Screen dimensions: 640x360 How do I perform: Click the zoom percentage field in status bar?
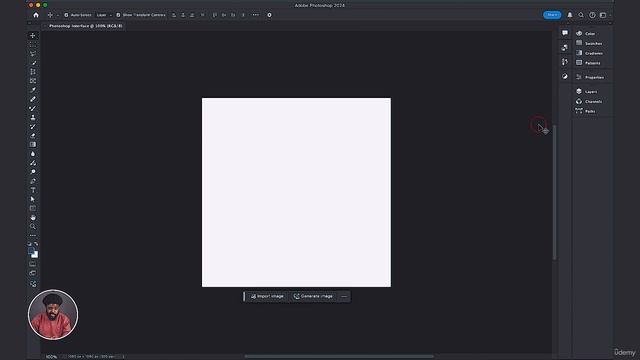51,357
